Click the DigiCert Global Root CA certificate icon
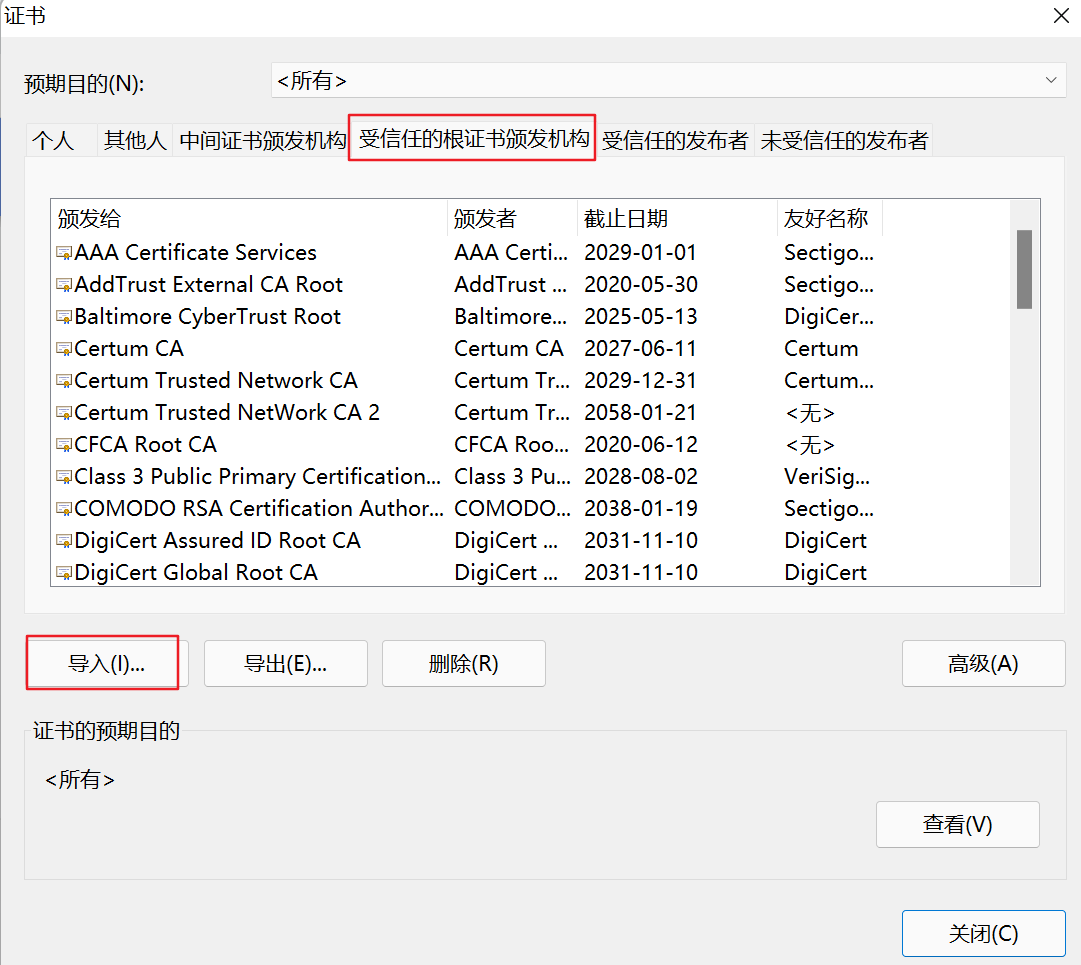Image resolution: width=1081 pixels, height=965 pixels. [64, 573]
